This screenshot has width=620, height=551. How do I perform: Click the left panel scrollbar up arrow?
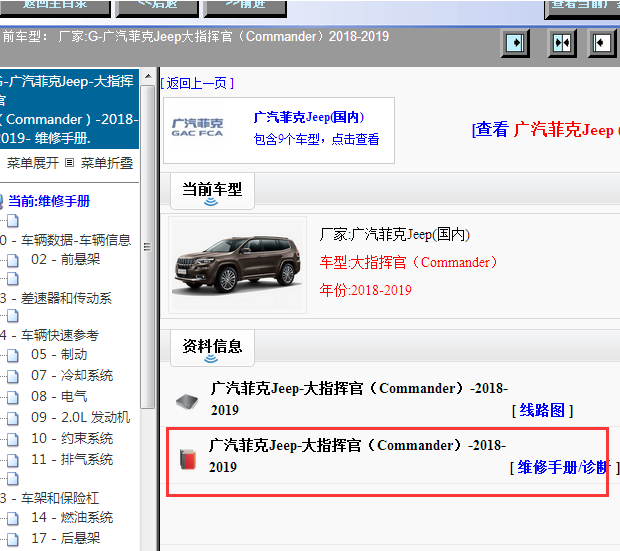(x=148, y=76)
